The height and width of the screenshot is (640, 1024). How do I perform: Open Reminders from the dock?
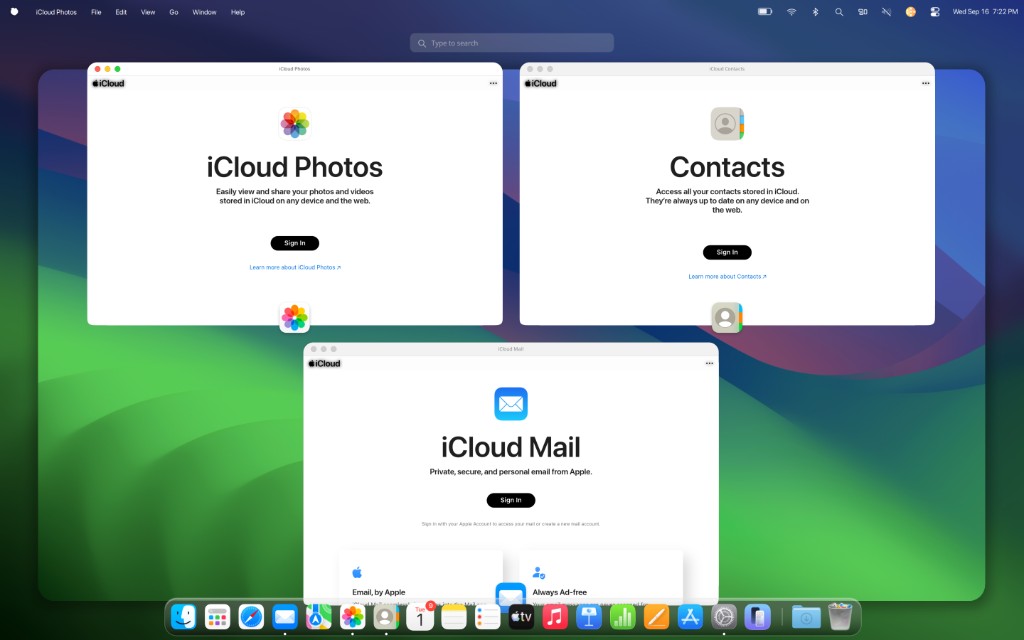[487, 616]
